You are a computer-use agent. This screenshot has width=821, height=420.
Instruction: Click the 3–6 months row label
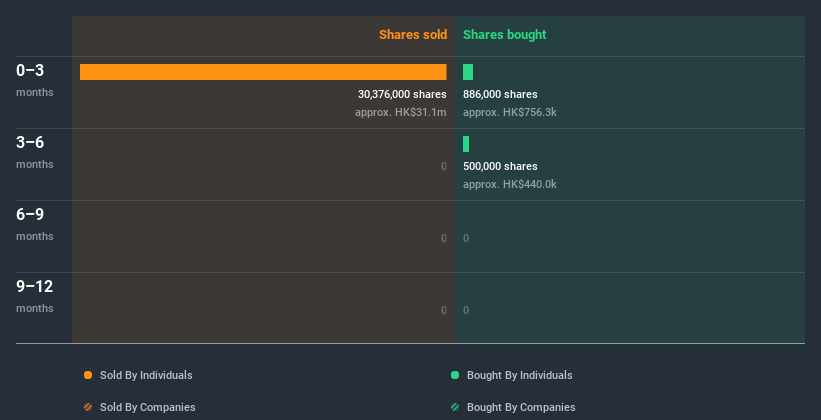point(35,152)
